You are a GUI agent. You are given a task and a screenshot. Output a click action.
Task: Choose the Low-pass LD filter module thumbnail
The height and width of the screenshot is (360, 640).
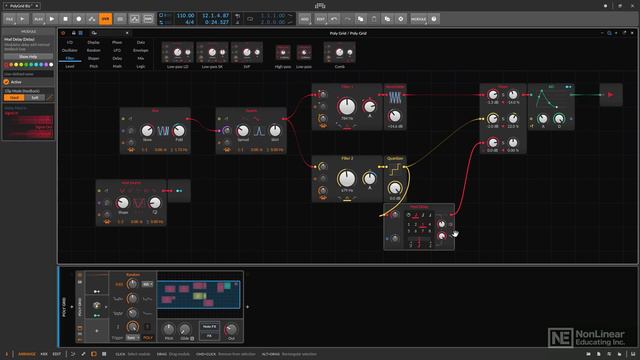[x=178, y=53]
